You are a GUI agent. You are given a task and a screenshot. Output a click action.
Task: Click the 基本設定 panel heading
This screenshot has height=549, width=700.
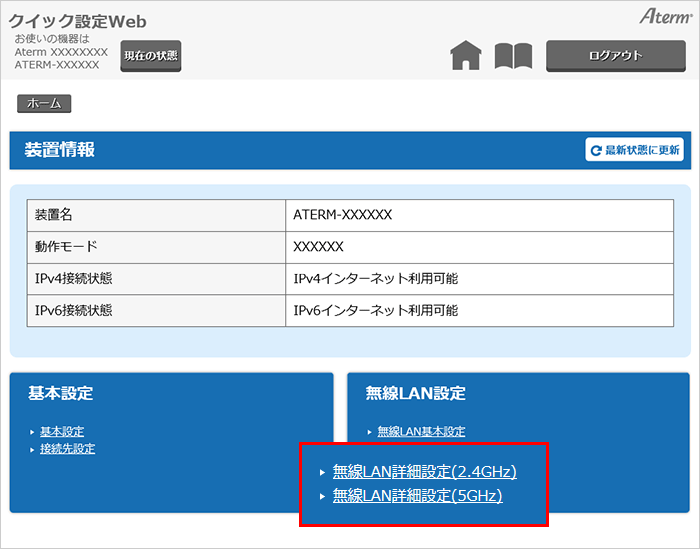point(61,394)
